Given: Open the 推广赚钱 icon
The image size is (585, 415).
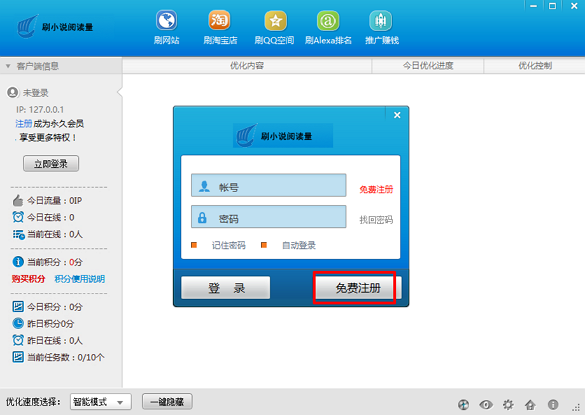Looking at the screenshot, I should pyautogui.click(x=381, y=21).
